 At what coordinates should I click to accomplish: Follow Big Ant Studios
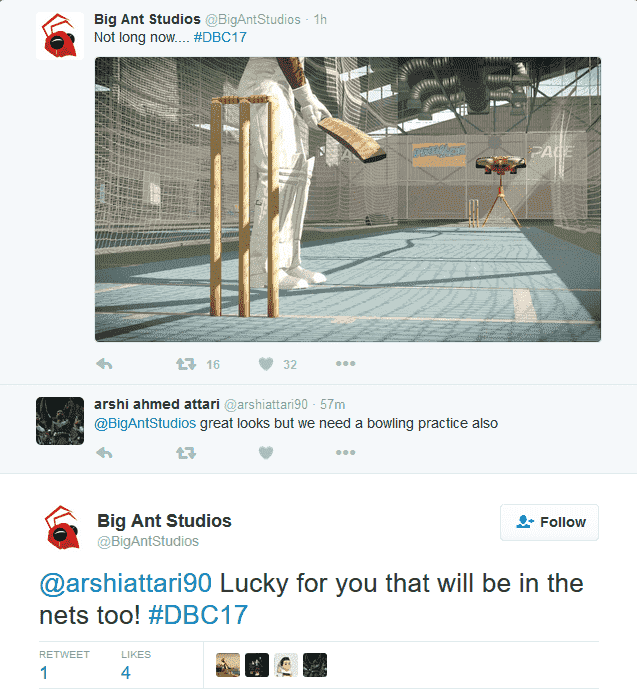(549, 522)
